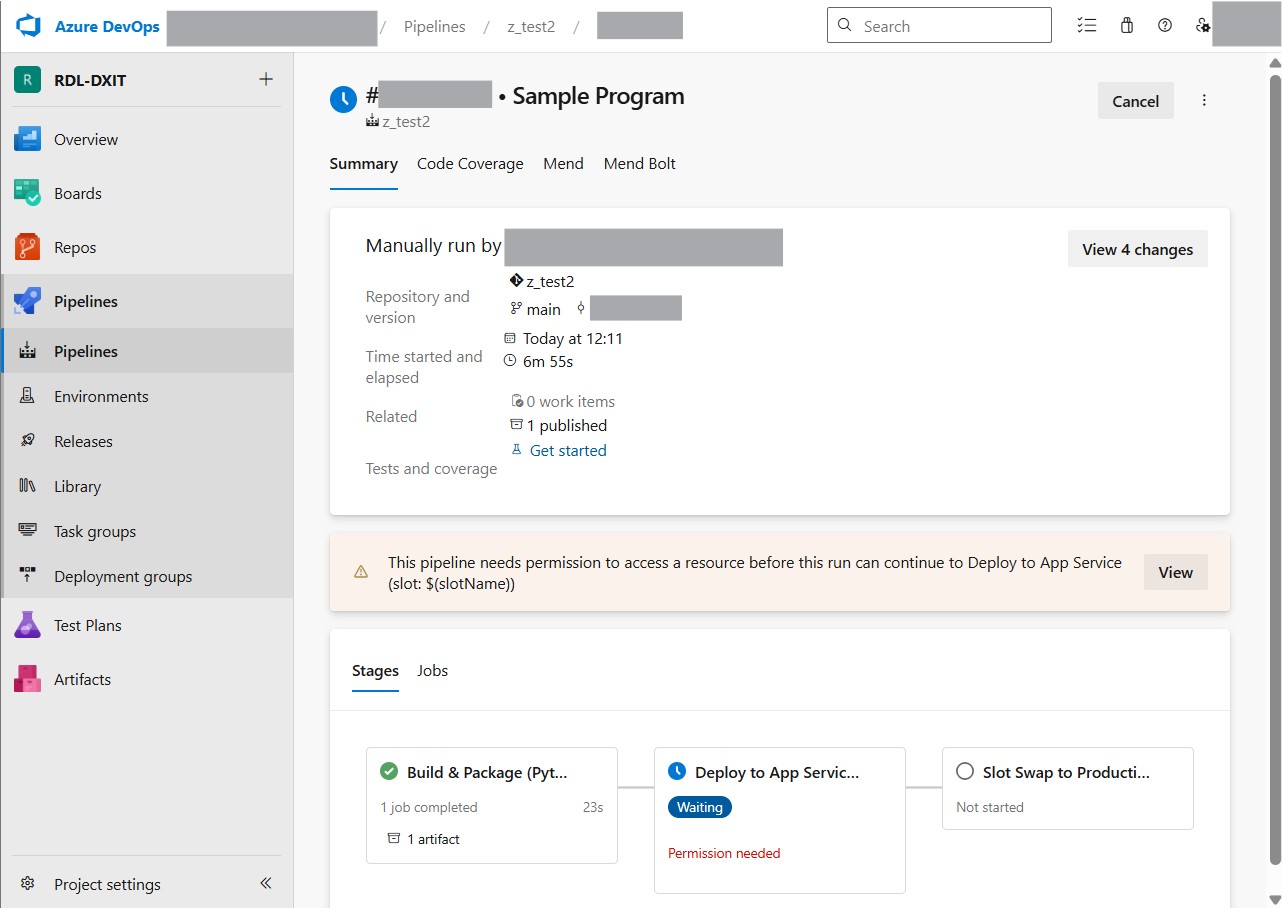Open the Overview hub icon

click(27, 140)
